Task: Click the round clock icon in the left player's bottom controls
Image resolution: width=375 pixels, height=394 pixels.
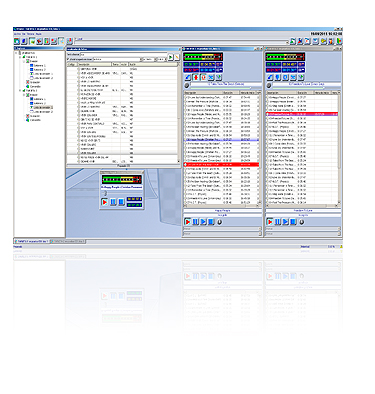Action: tap(220, 222)
